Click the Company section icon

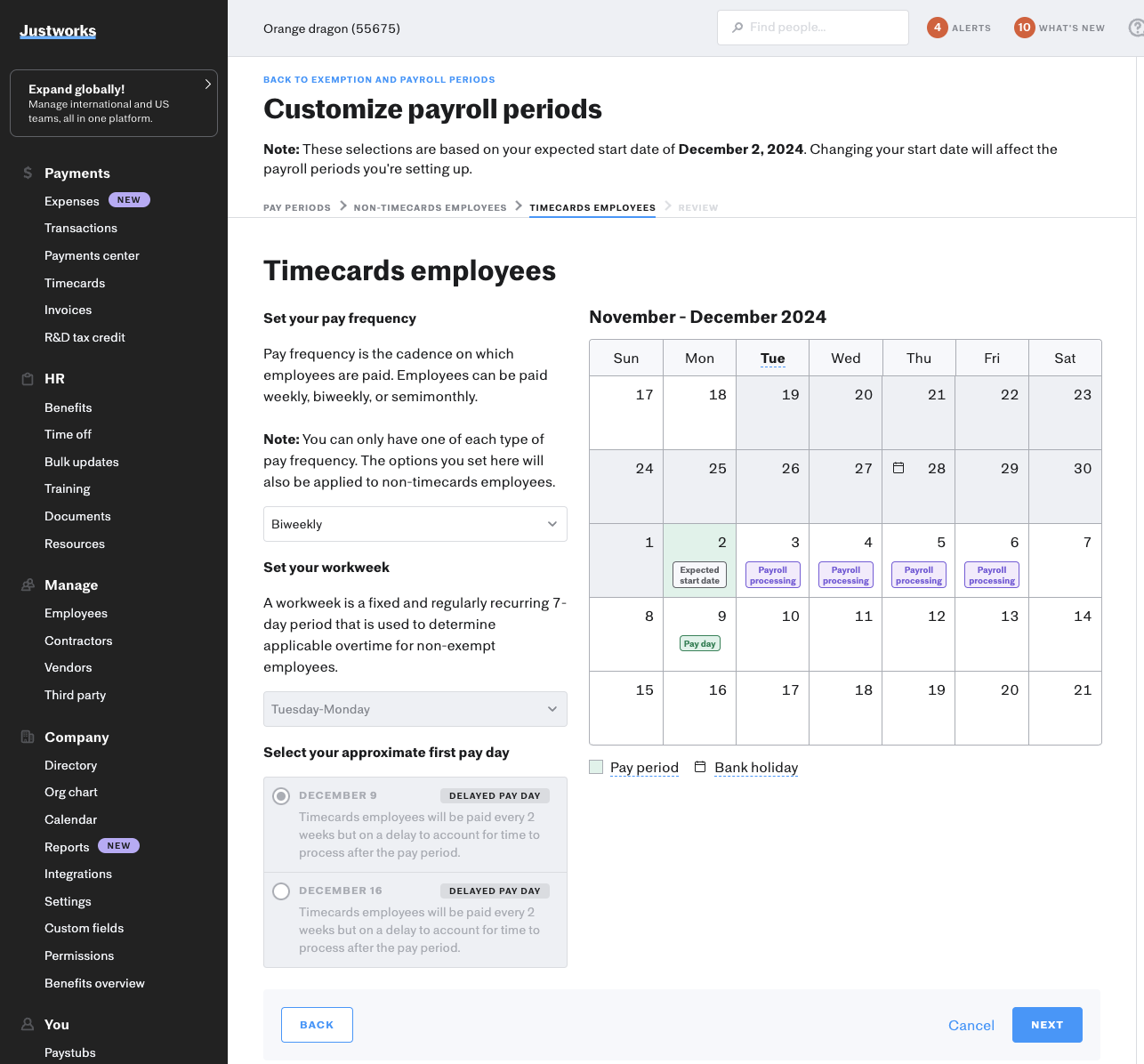click(27, 737)
